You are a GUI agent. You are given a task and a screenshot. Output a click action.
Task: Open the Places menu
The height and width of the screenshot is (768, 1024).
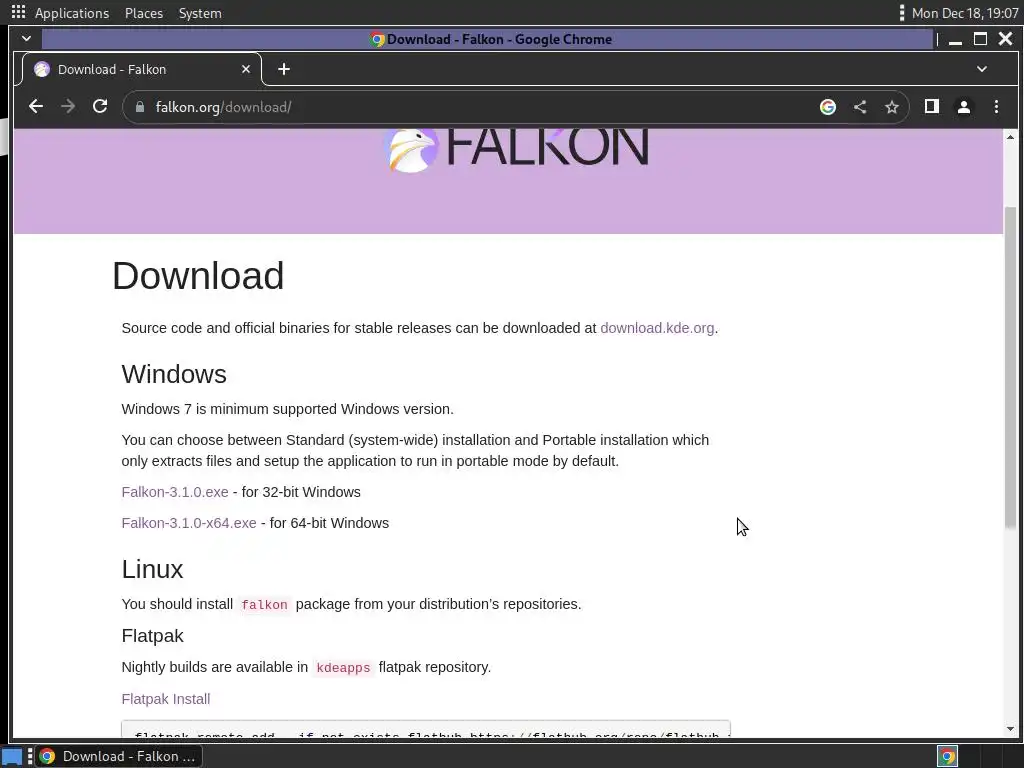[x=144, y=13]
